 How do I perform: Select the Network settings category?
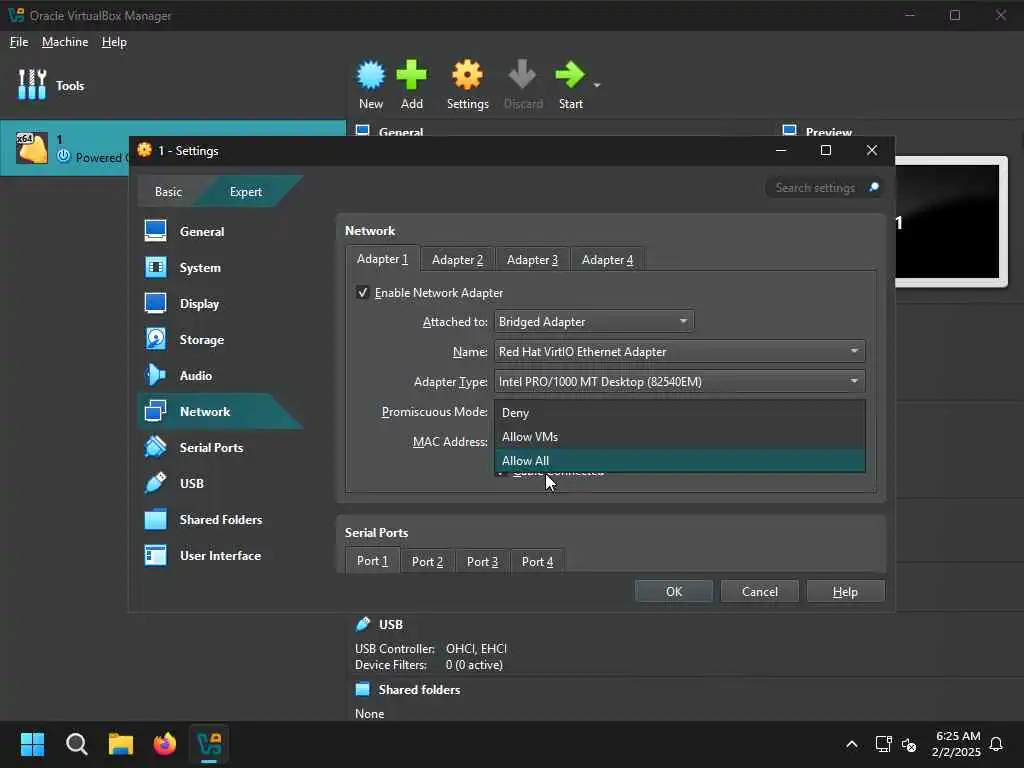pos(219,411)
